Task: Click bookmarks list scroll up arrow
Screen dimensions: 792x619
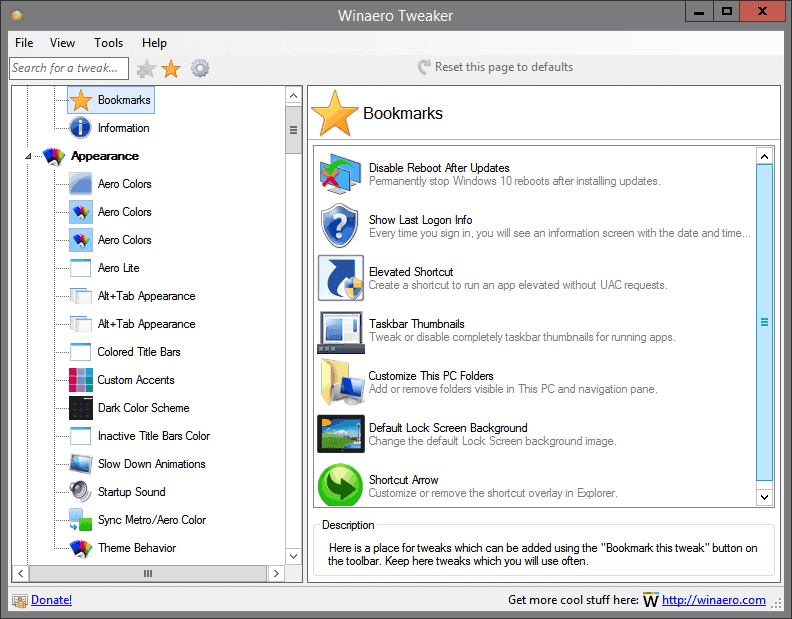Action: 764,157
